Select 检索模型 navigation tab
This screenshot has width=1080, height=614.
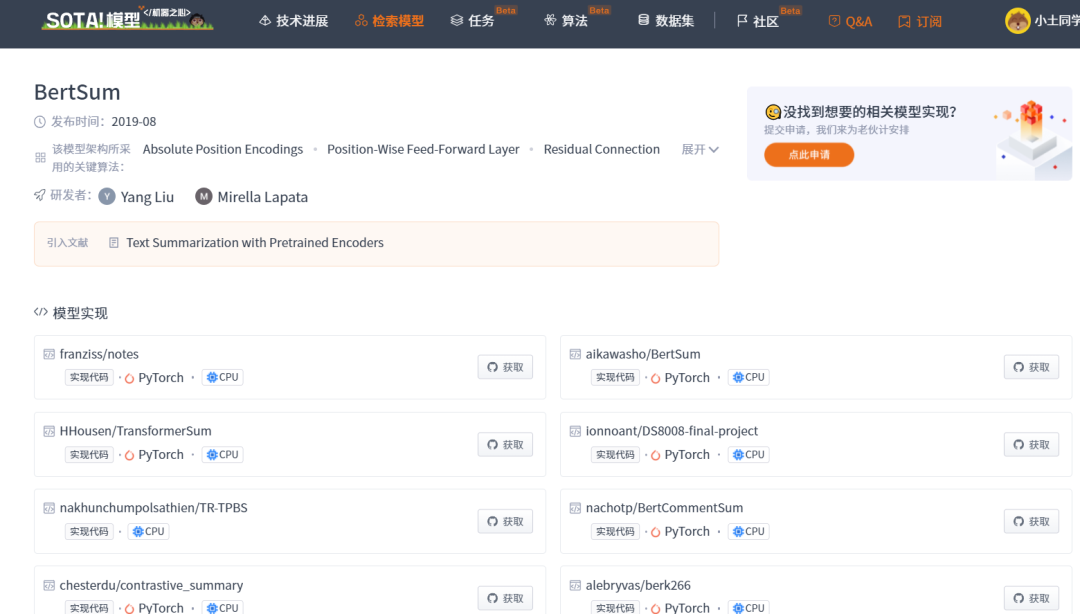pos(389,21)
